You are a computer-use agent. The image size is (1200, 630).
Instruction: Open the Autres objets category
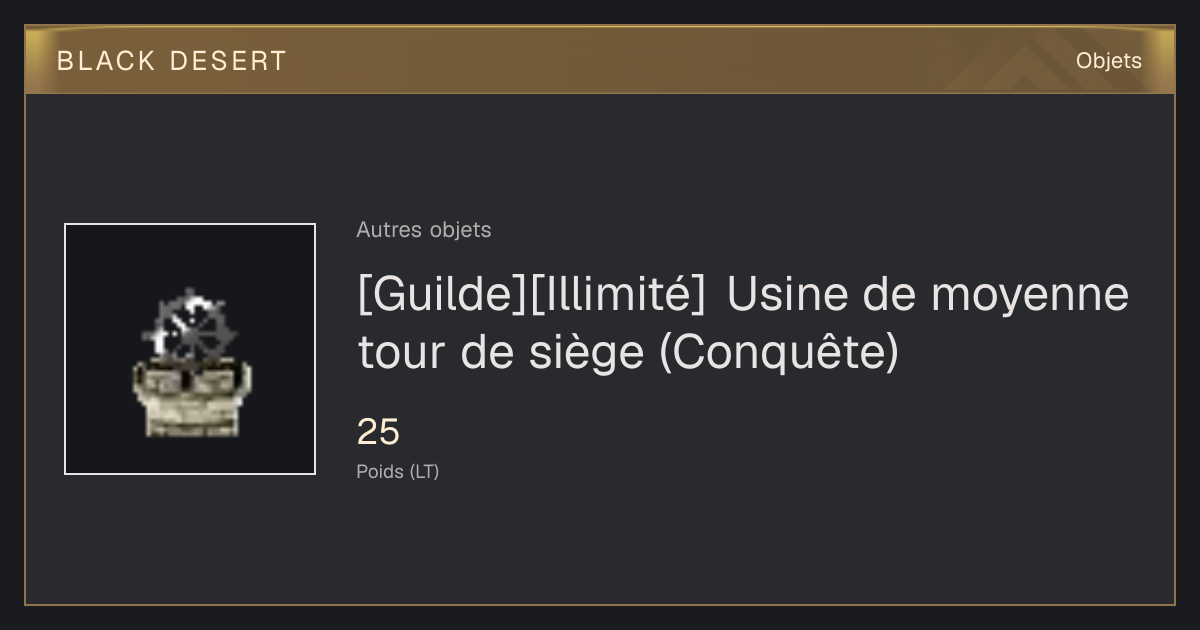click(424, 230)
